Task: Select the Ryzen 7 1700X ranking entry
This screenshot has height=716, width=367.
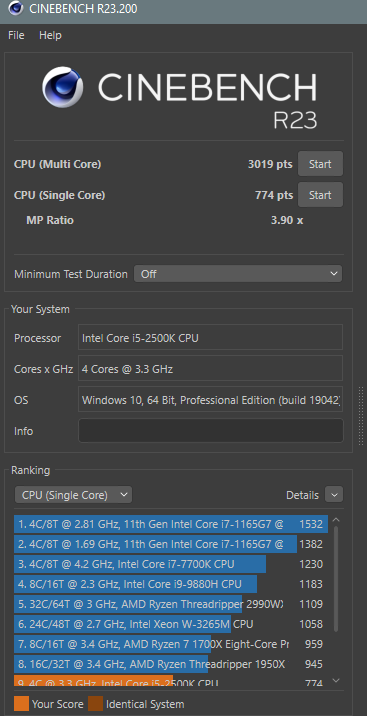Action: pyautogui.click(x=171, y=644)
